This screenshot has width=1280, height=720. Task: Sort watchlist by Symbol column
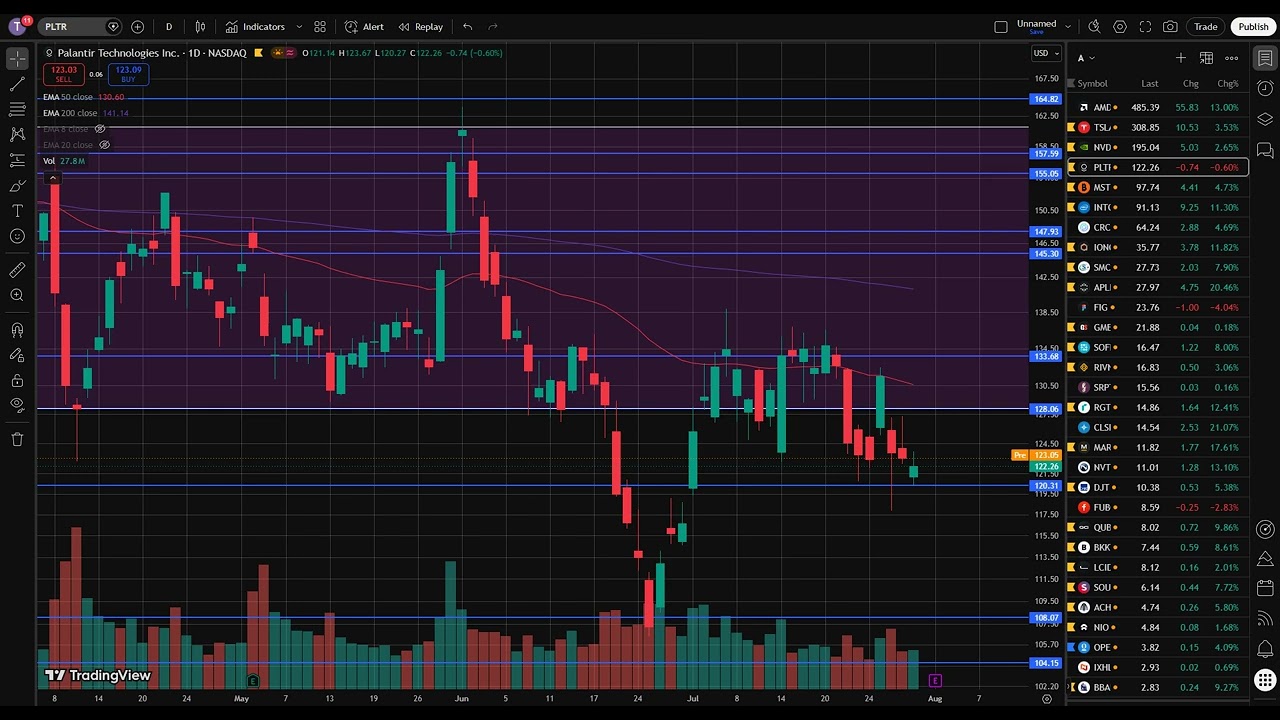click(1092, 84)
